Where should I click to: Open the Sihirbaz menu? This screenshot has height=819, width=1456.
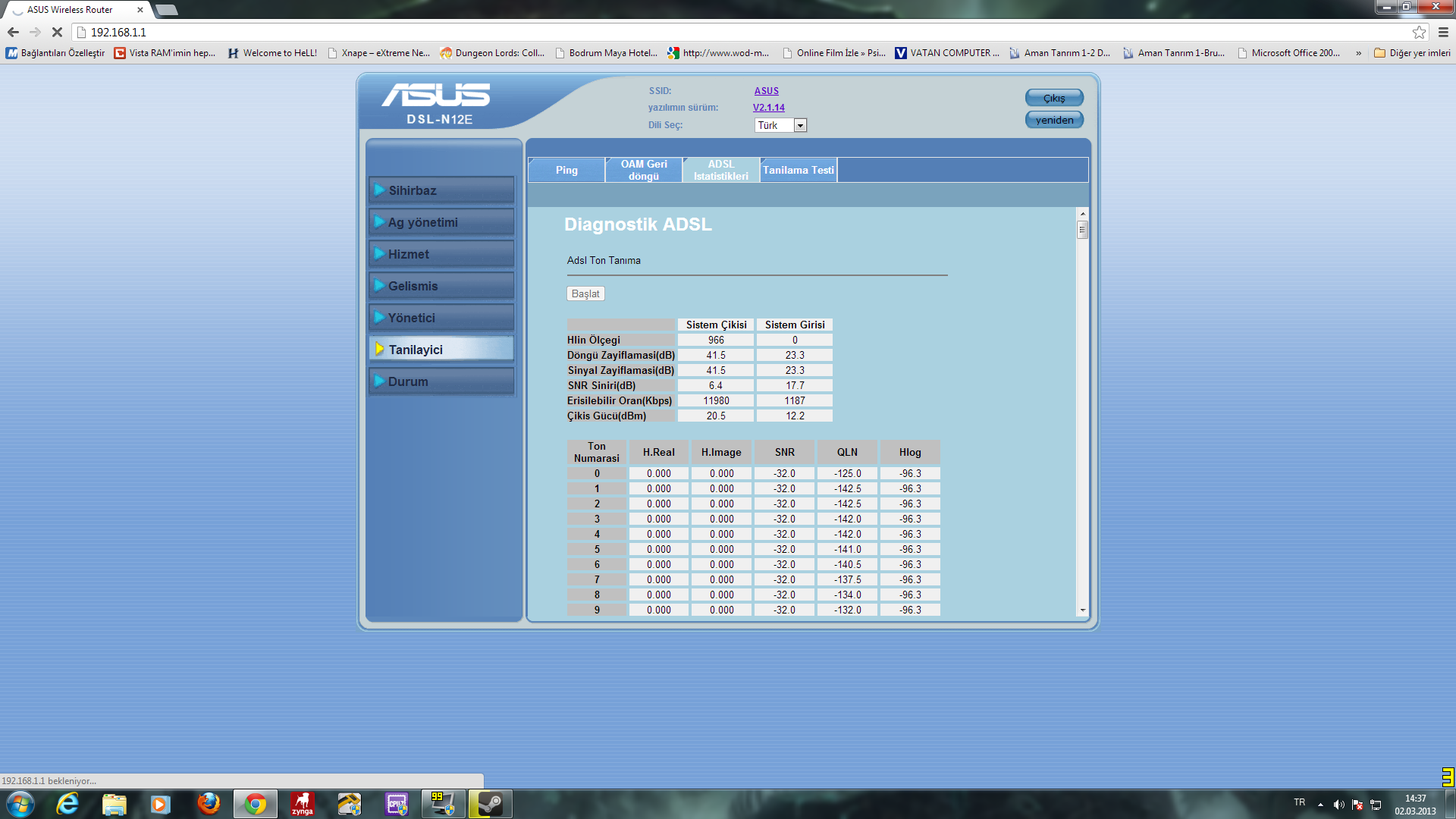tap(441, 190)
